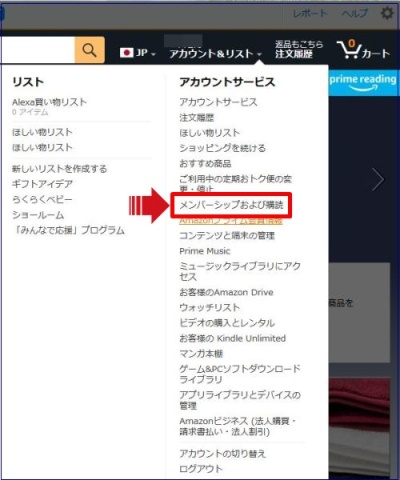Click the prime reading banner
The image size is (400, 480).
363,82
